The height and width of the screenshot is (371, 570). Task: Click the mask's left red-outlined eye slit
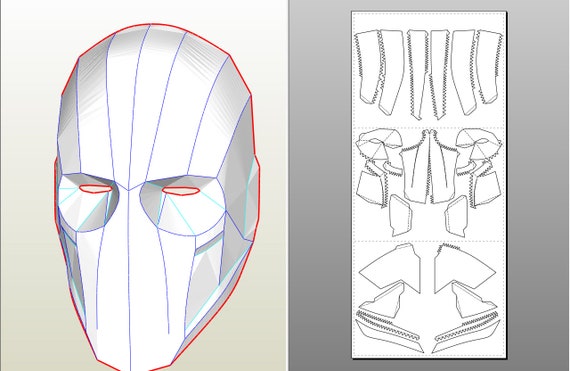tap(96, 189)
